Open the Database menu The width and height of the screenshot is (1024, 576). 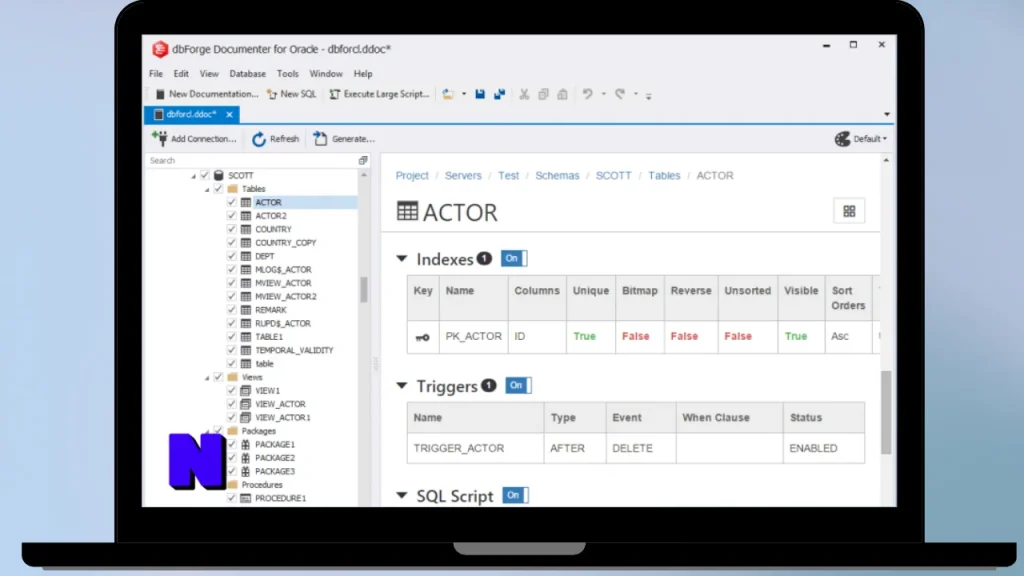(x=248, y=74)
